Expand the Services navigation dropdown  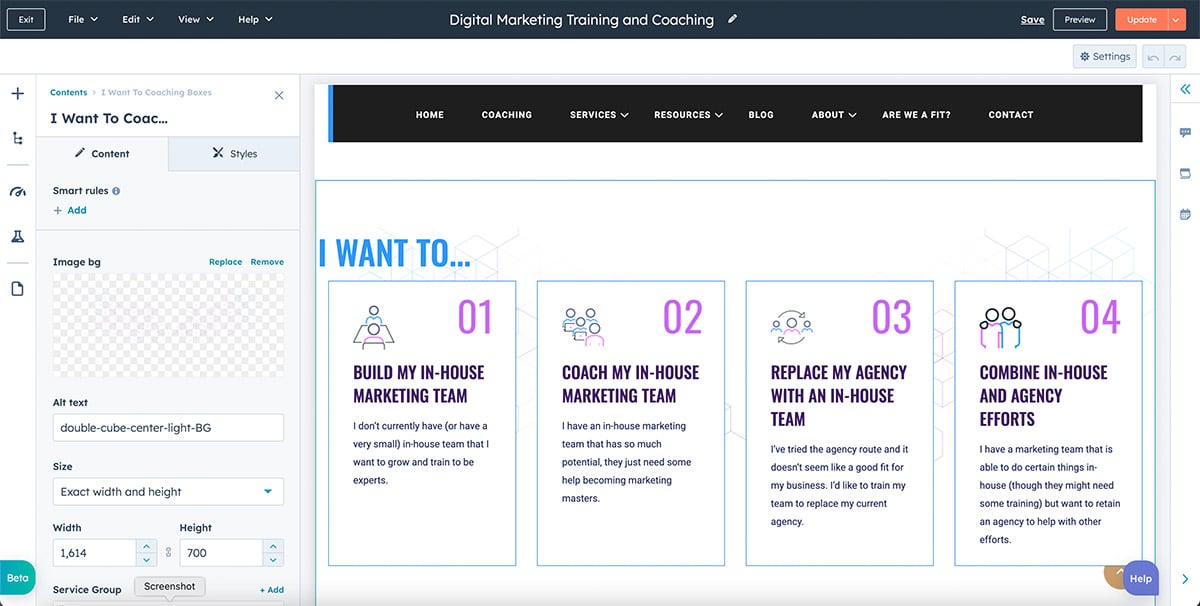click(x=598, y=114)
